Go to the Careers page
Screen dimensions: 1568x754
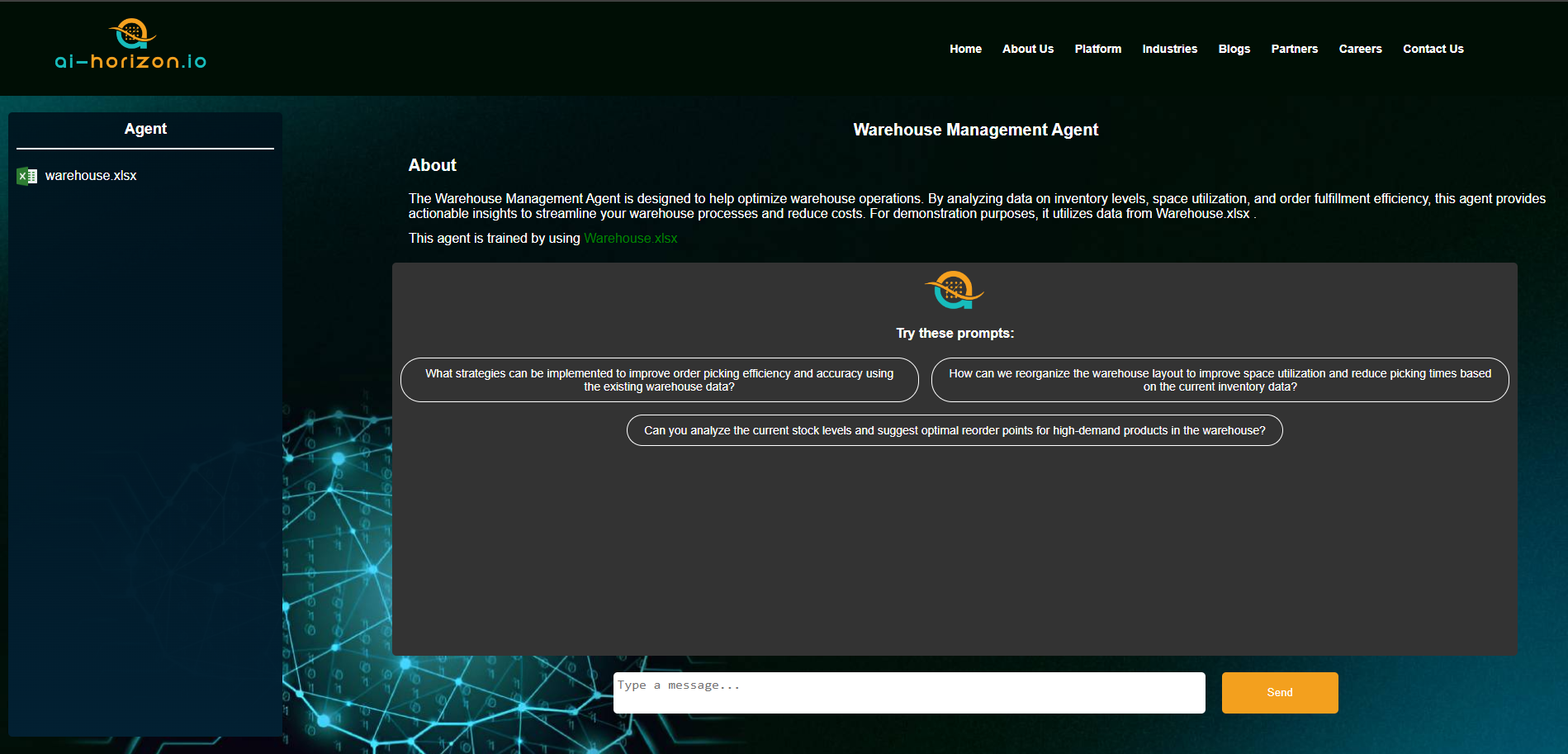1360,49
